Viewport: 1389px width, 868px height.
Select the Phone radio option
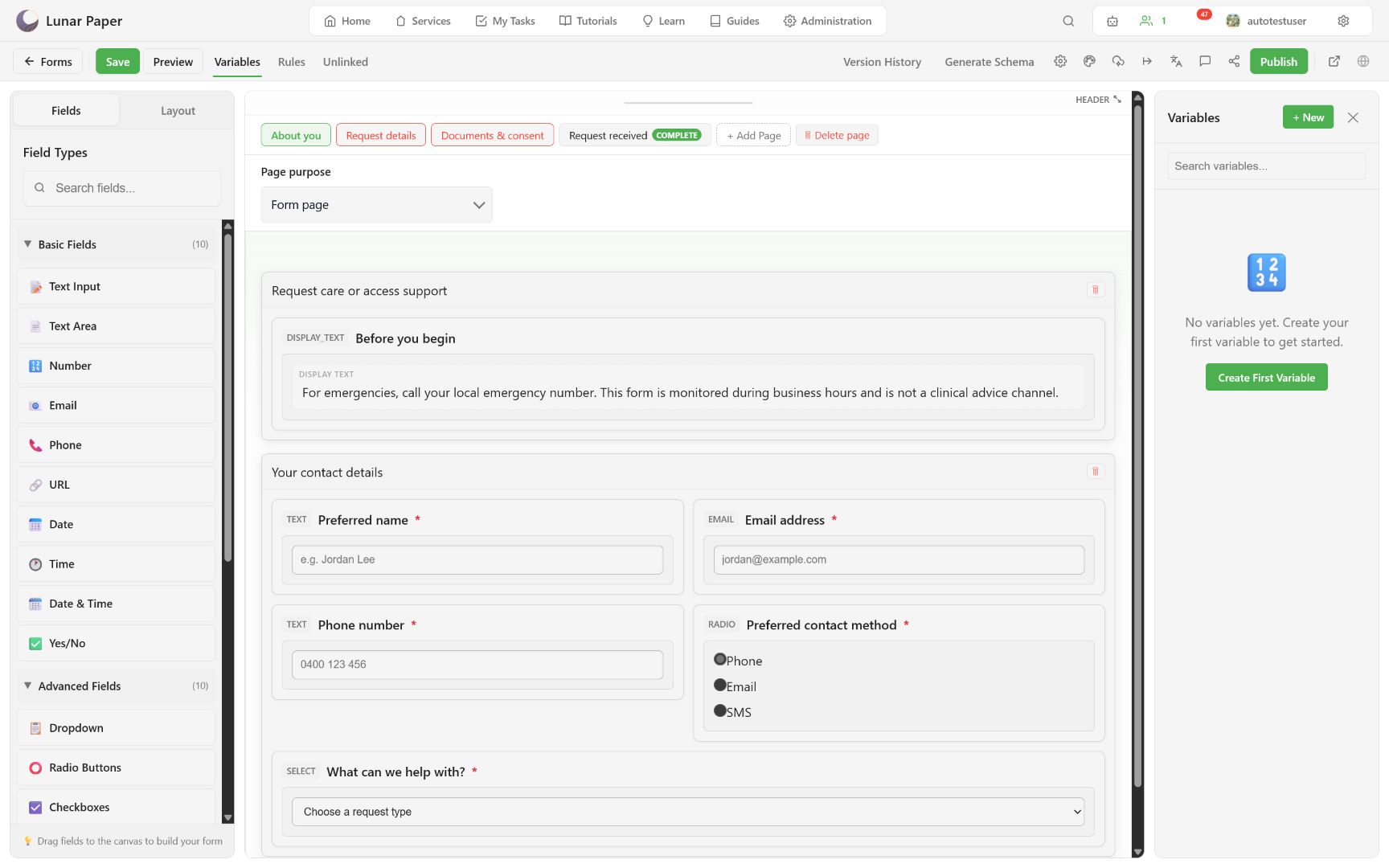coord(720,659)
